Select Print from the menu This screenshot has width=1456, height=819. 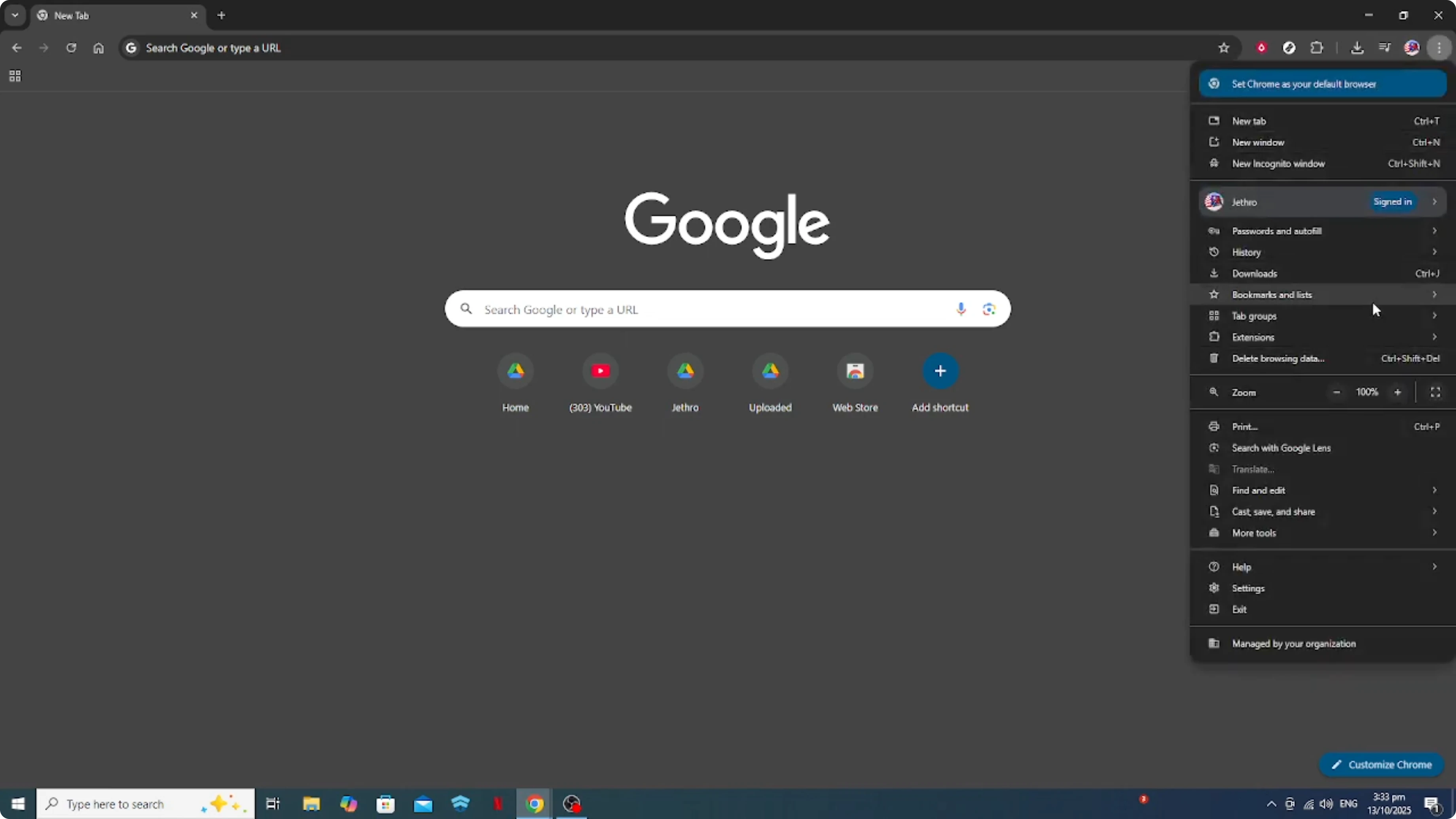pos(1322,427)
